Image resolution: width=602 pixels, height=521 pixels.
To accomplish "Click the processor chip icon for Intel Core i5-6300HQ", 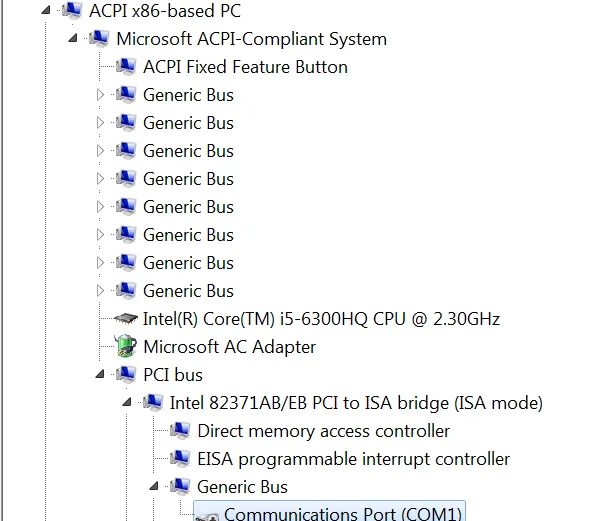I will pos(126,318).
